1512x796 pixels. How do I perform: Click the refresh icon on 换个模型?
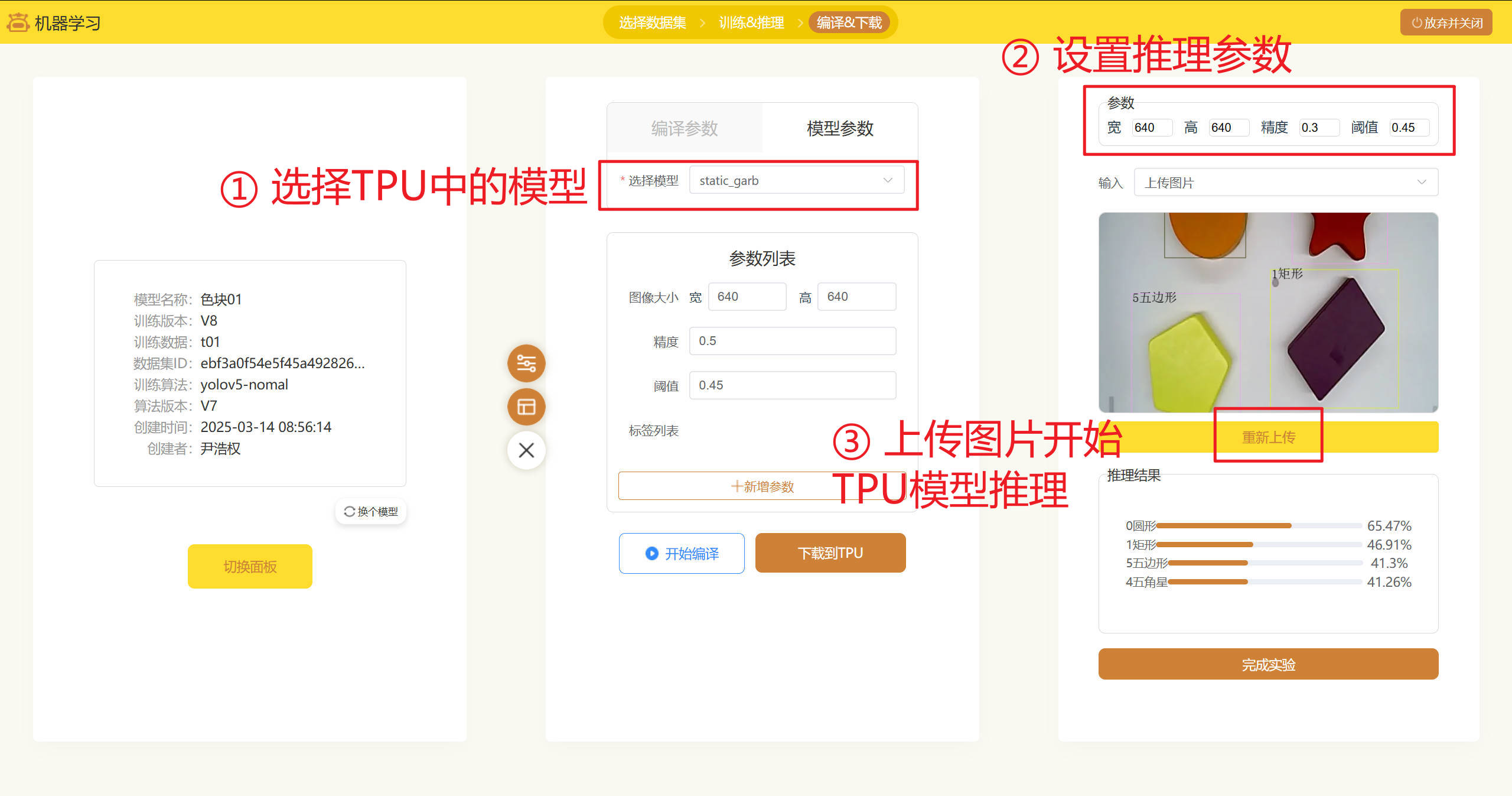click(x=349, y=512)
